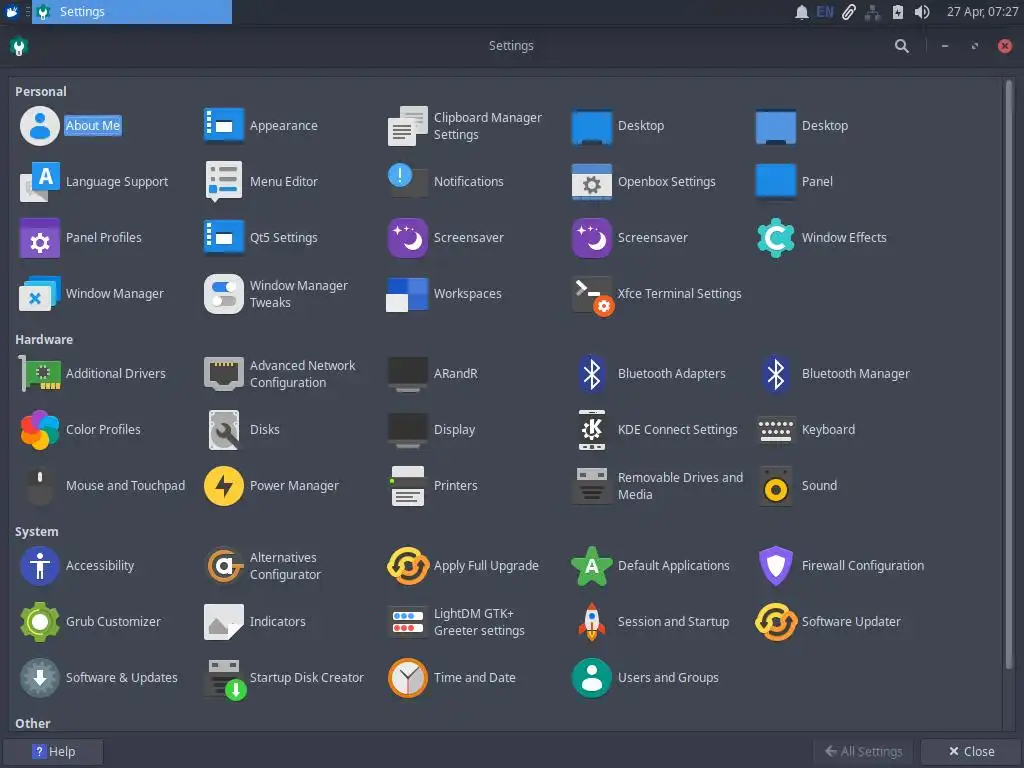Launch Startup Disk Creator

tap(283, 678)
